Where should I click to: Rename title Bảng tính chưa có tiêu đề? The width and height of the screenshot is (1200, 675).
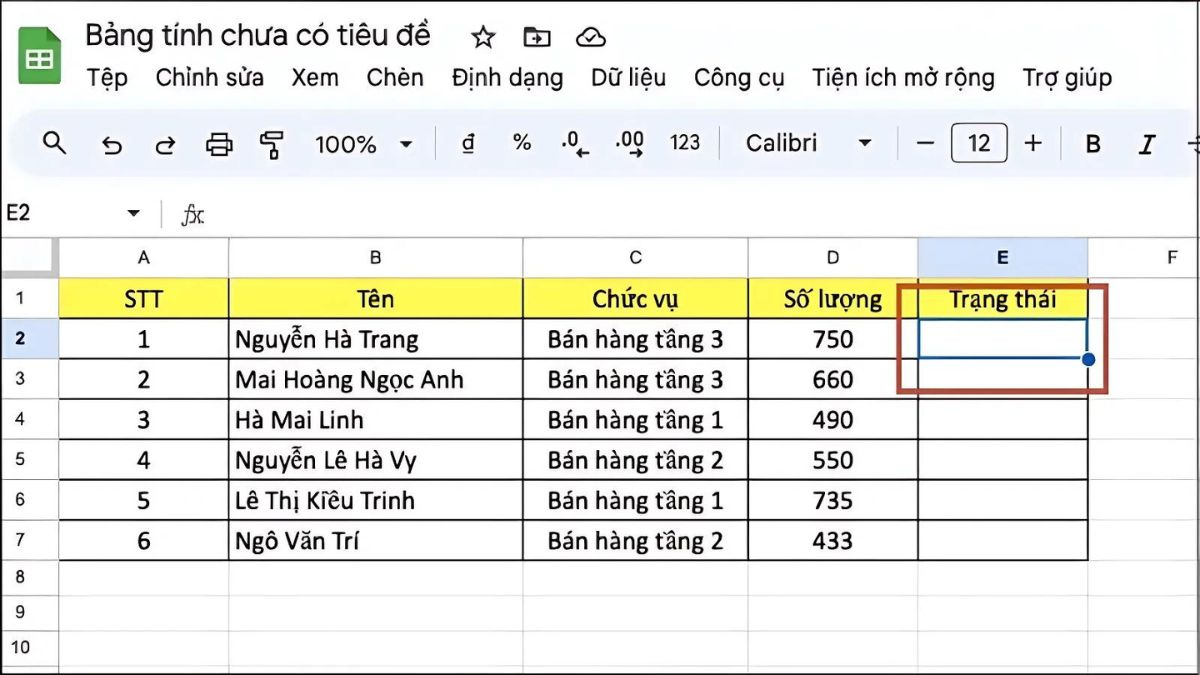click(x=258, y=36)
